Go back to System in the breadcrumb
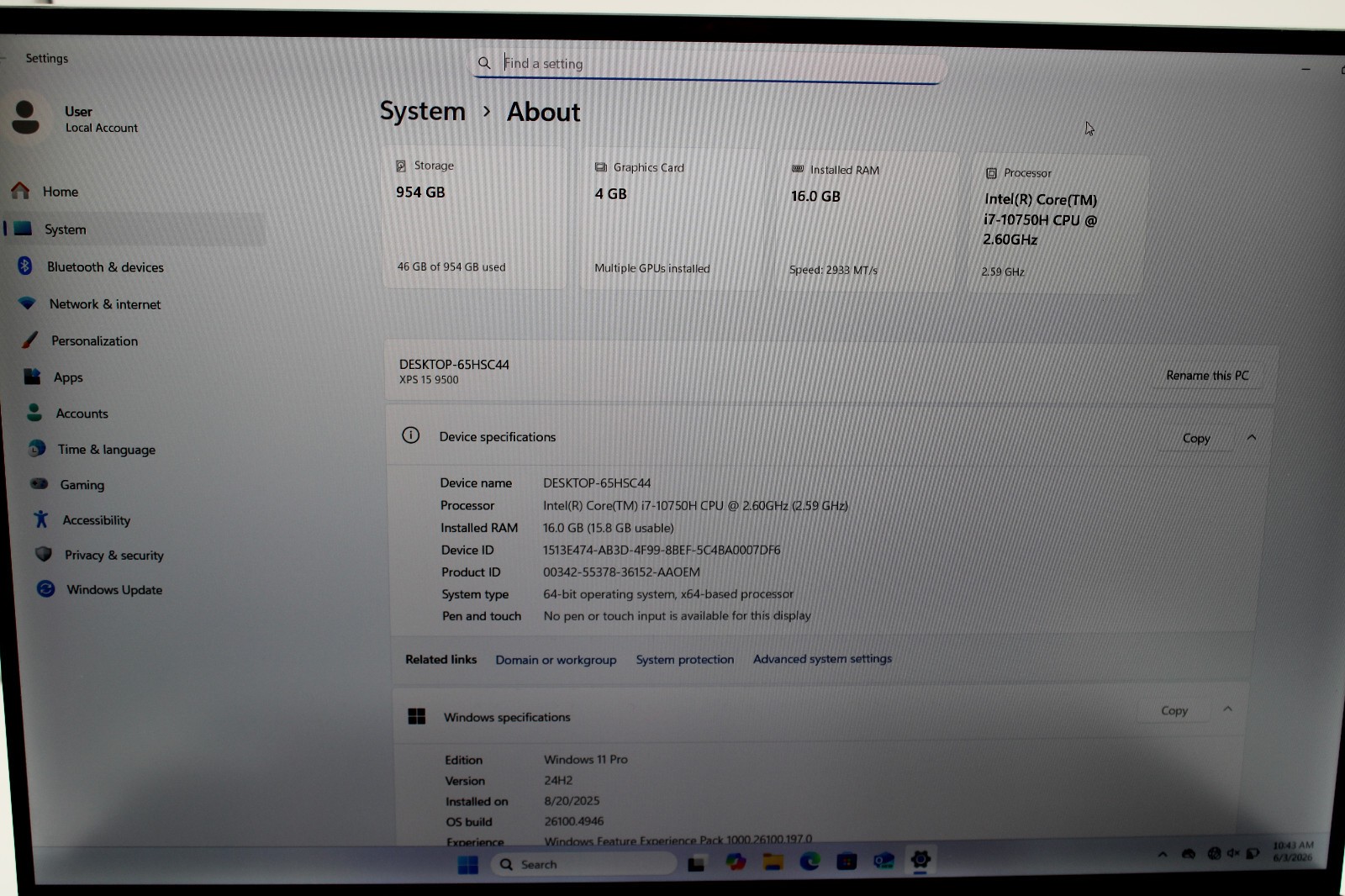1345x896 pixels. click(422, 111)
